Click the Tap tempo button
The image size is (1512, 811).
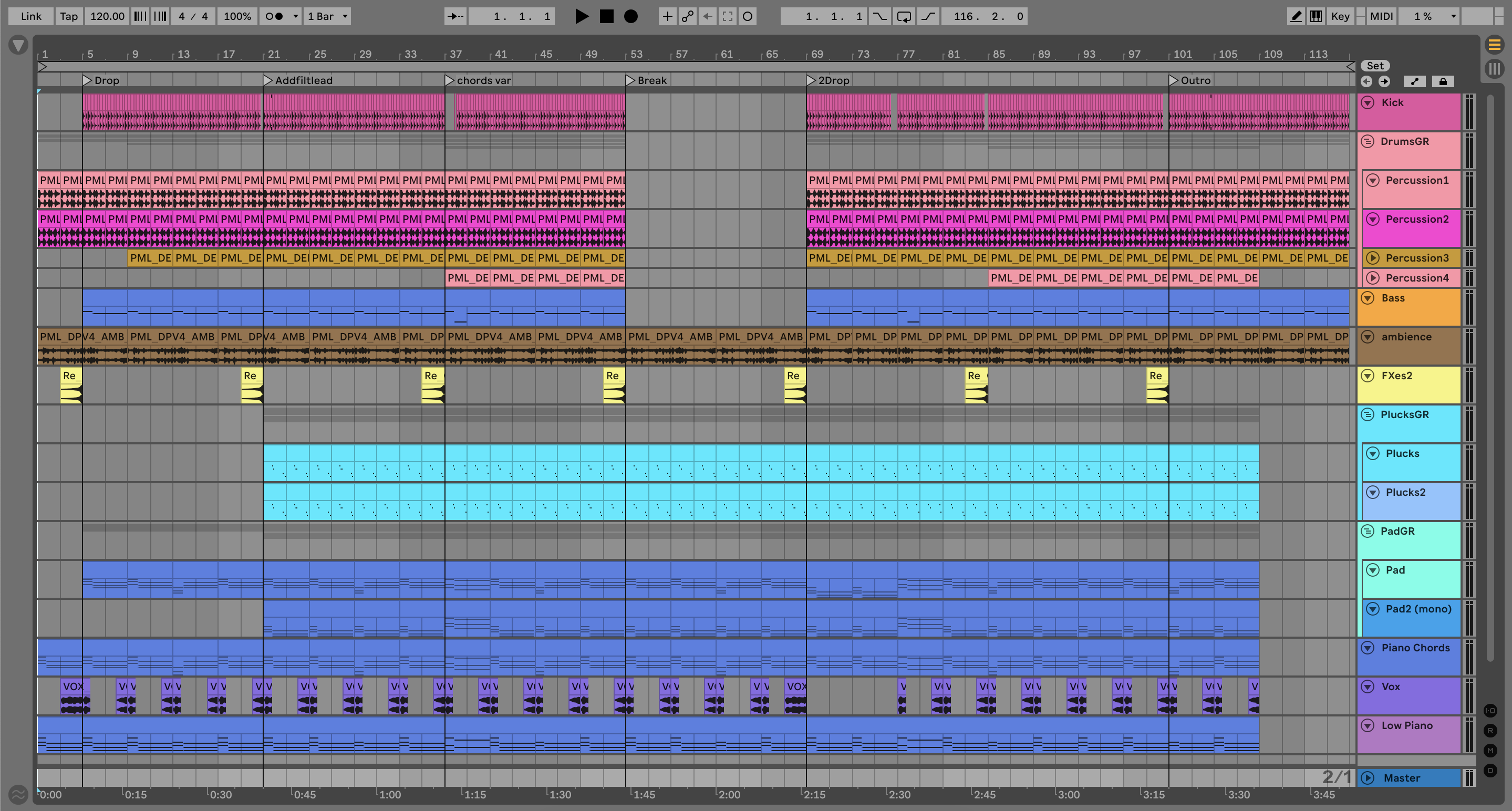click(69, 16)
